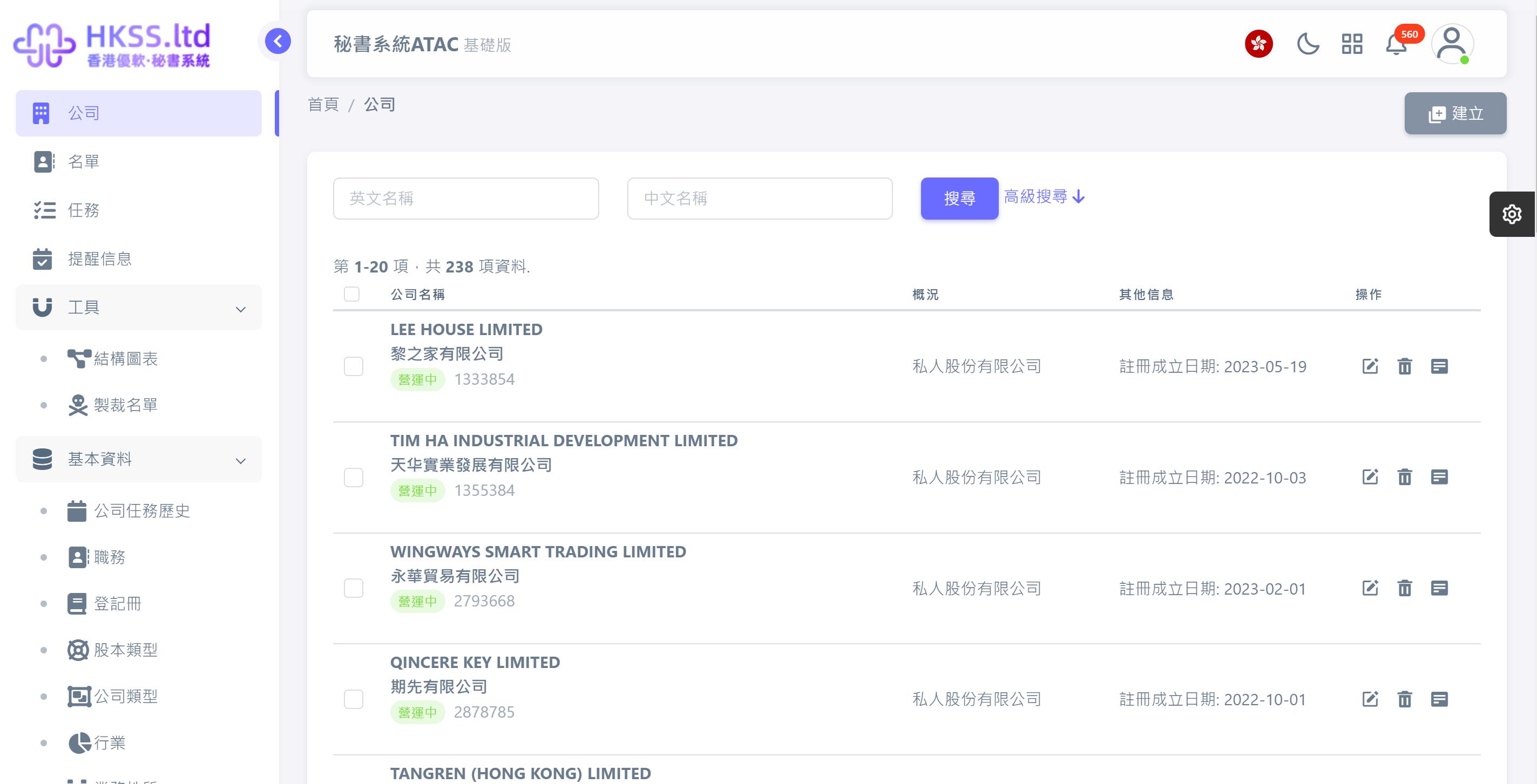
Task: Focus the 中文名稱 input field
Action: click(x=760, y=199)
